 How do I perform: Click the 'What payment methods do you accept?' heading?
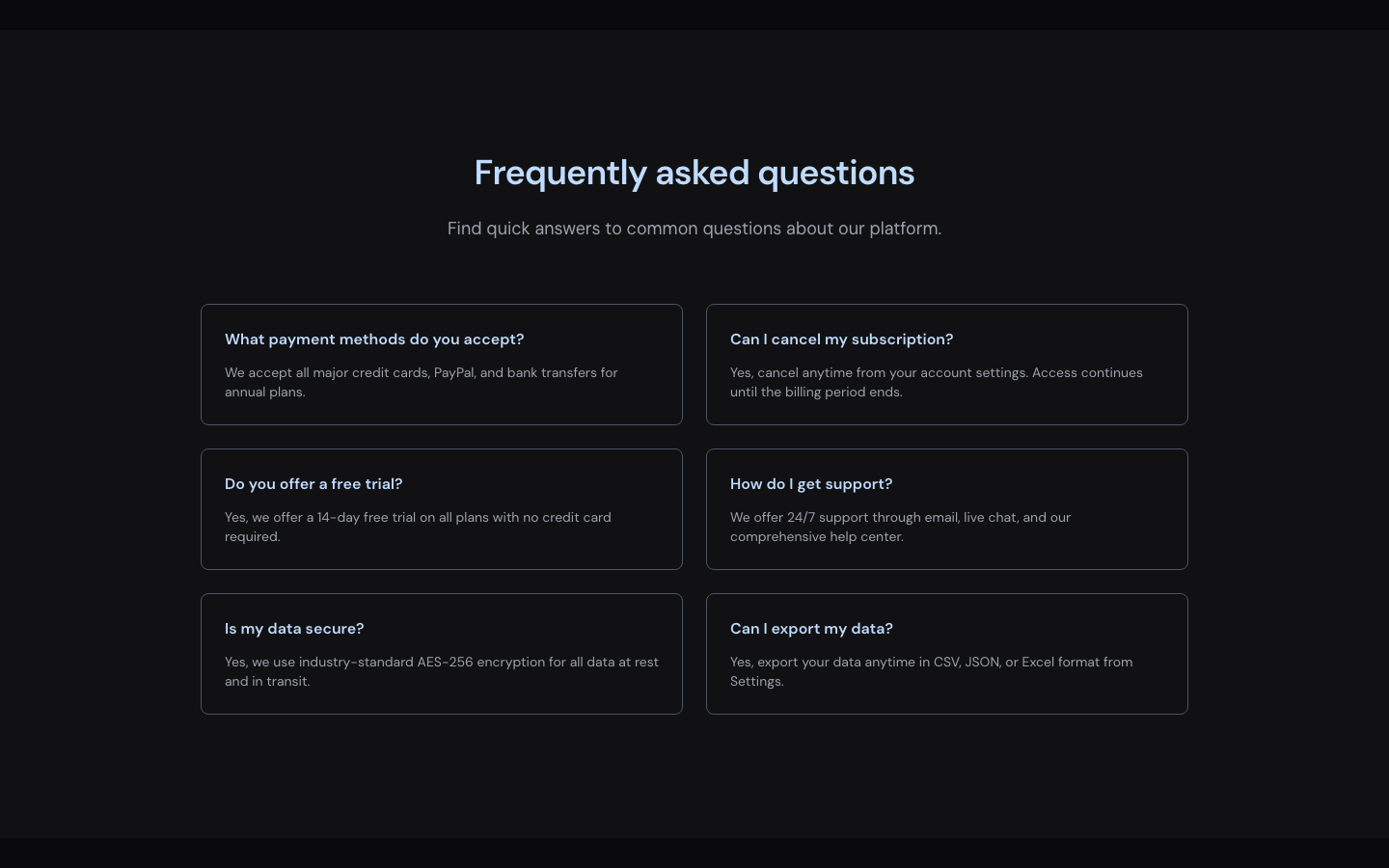tap(374, 339)
